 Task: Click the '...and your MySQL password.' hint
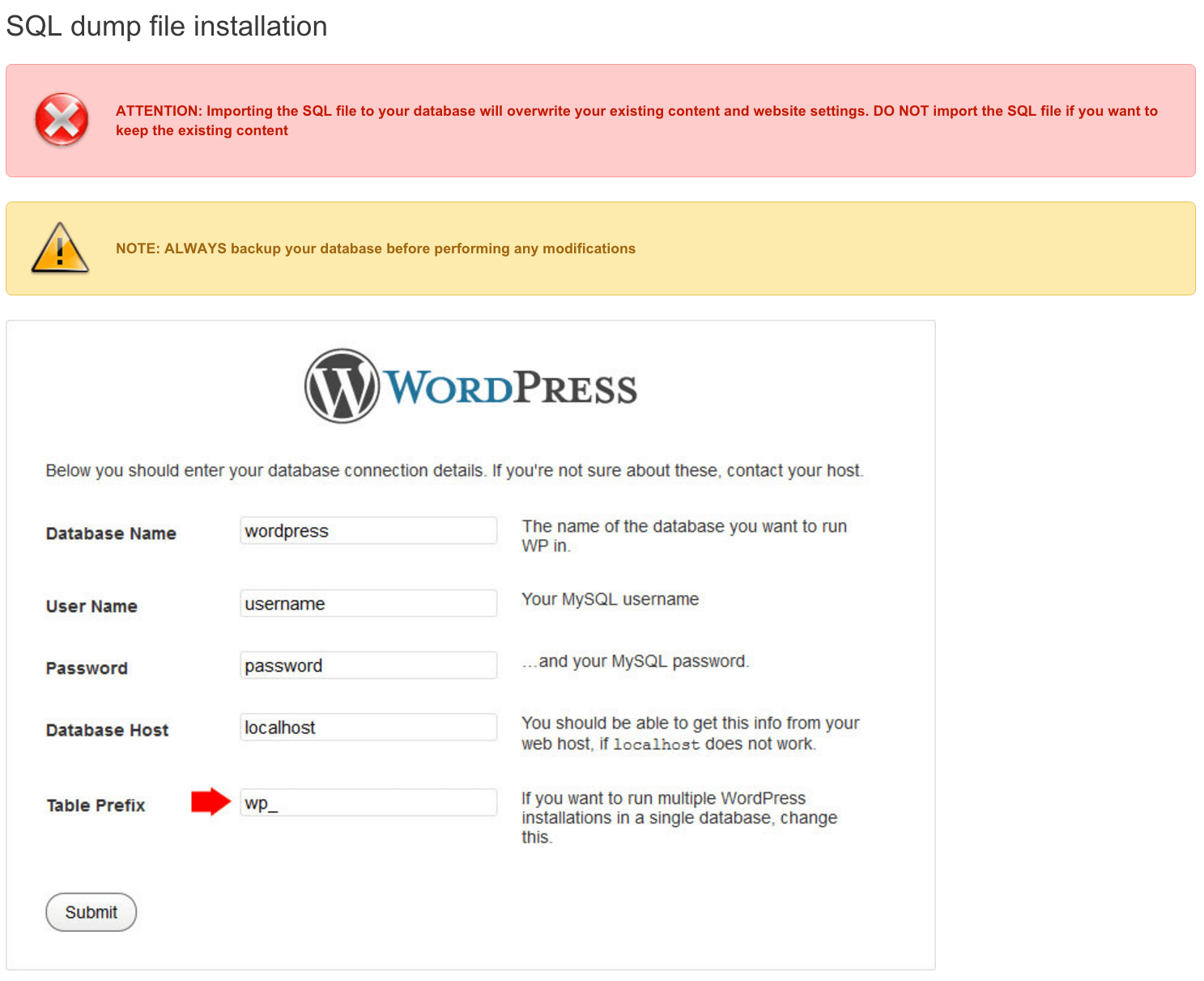click(636, 661)
